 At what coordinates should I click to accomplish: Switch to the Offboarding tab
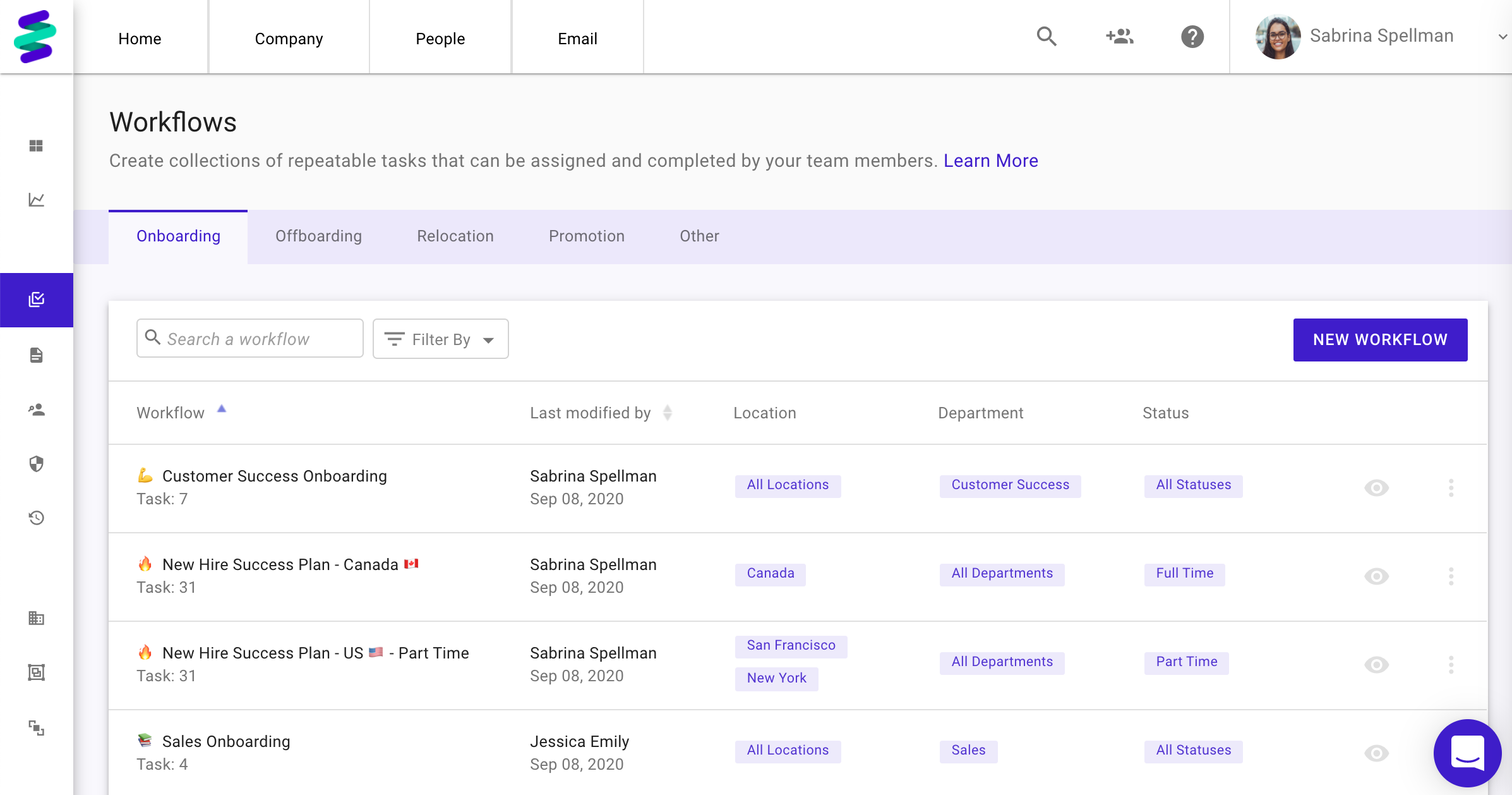click(x=318, y=236)
